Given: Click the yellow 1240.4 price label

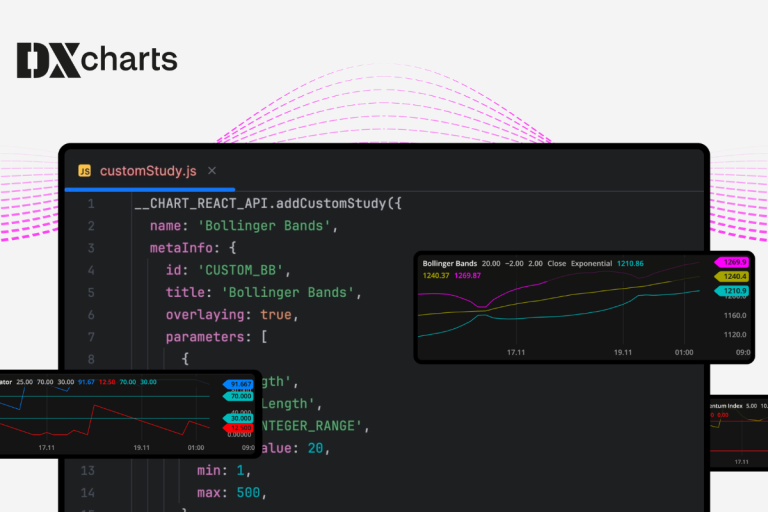Looking at the screenshot, I should click(x=732, y=277).
